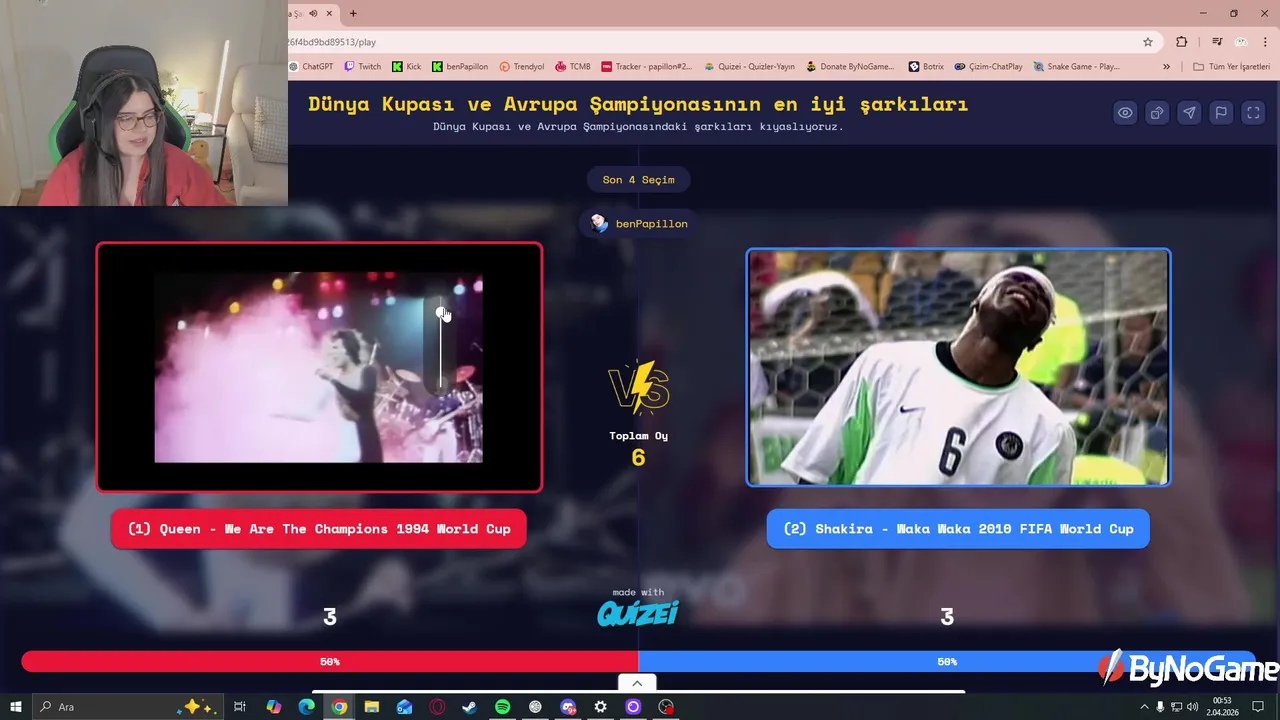Open the ChatGPT bookmark
This screenshot has height=720, width=1280.
pyautogui.click(x=311, y=67)
